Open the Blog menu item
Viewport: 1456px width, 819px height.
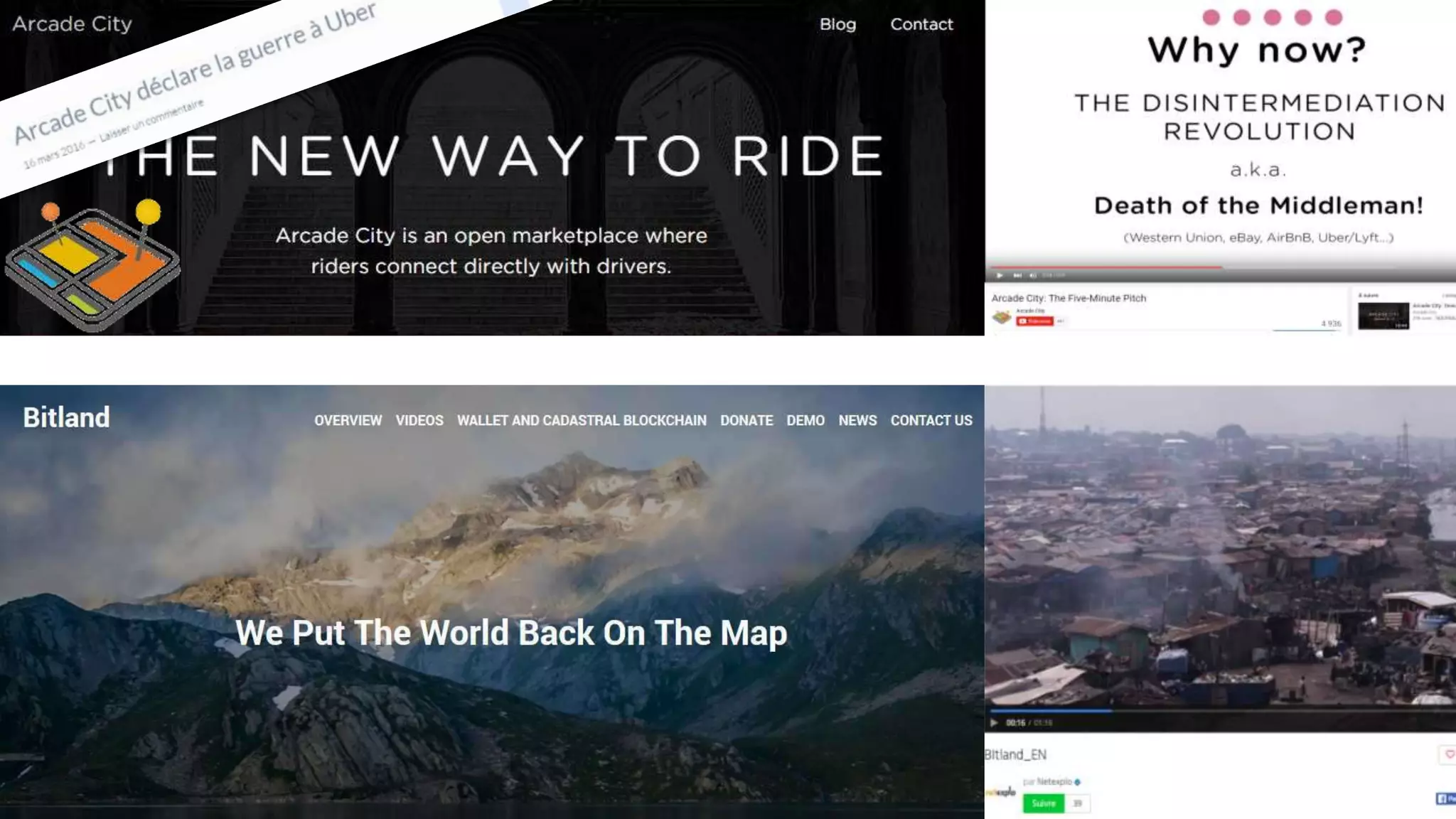pos(837,24)
